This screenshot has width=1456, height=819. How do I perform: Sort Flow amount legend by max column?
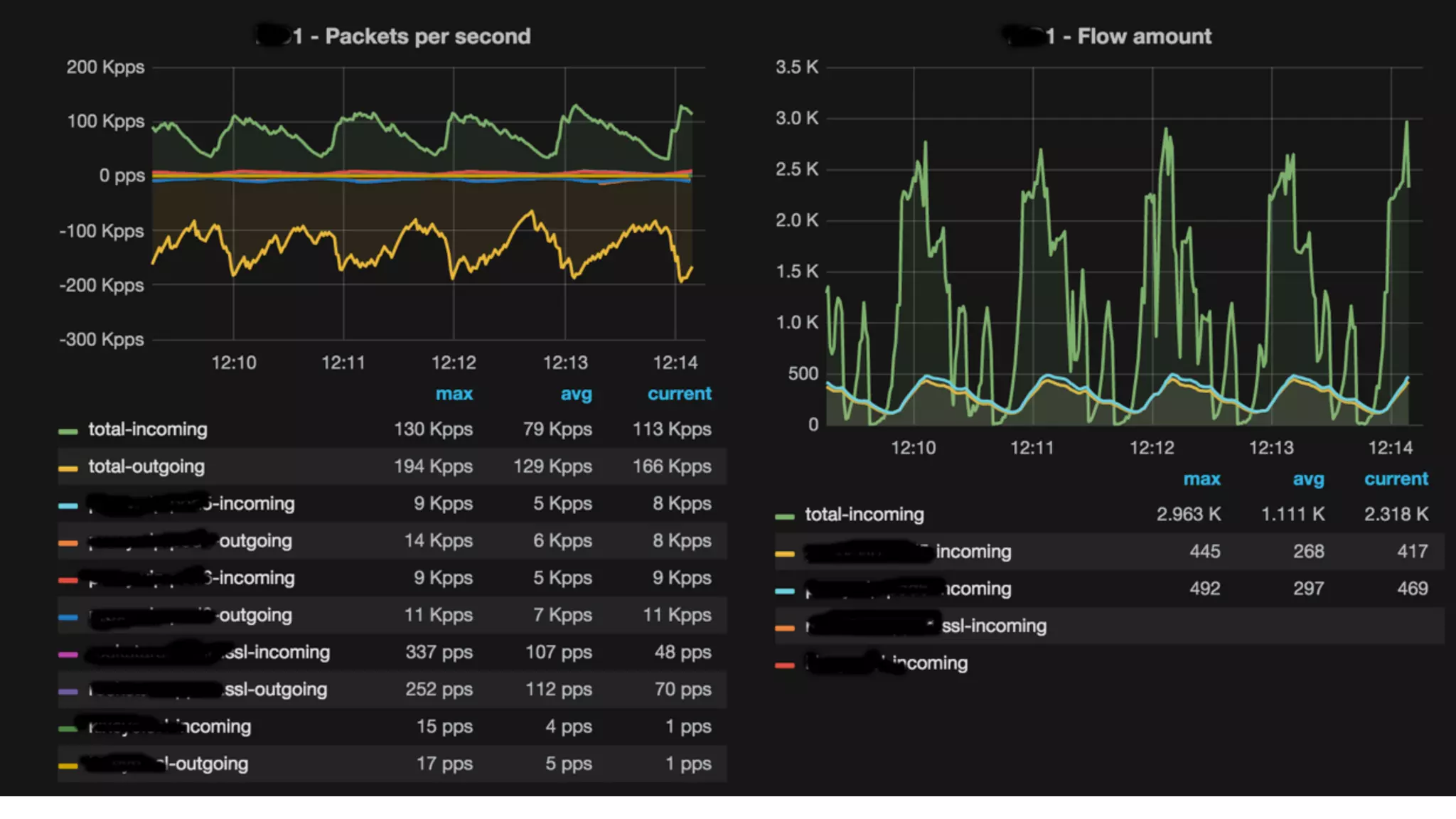point(1201,479)
